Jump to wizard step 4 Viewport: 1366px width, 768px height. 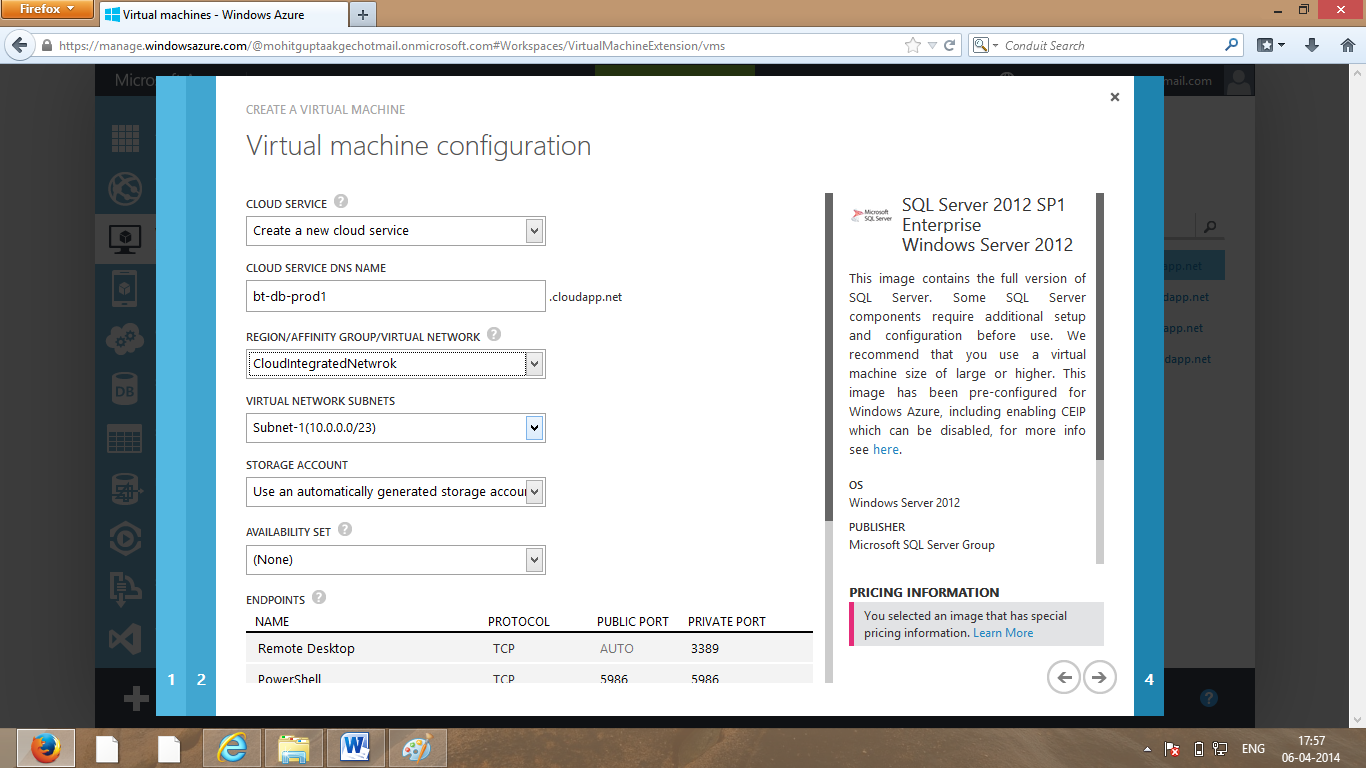pyautogui.click(x=1149, y=679)
